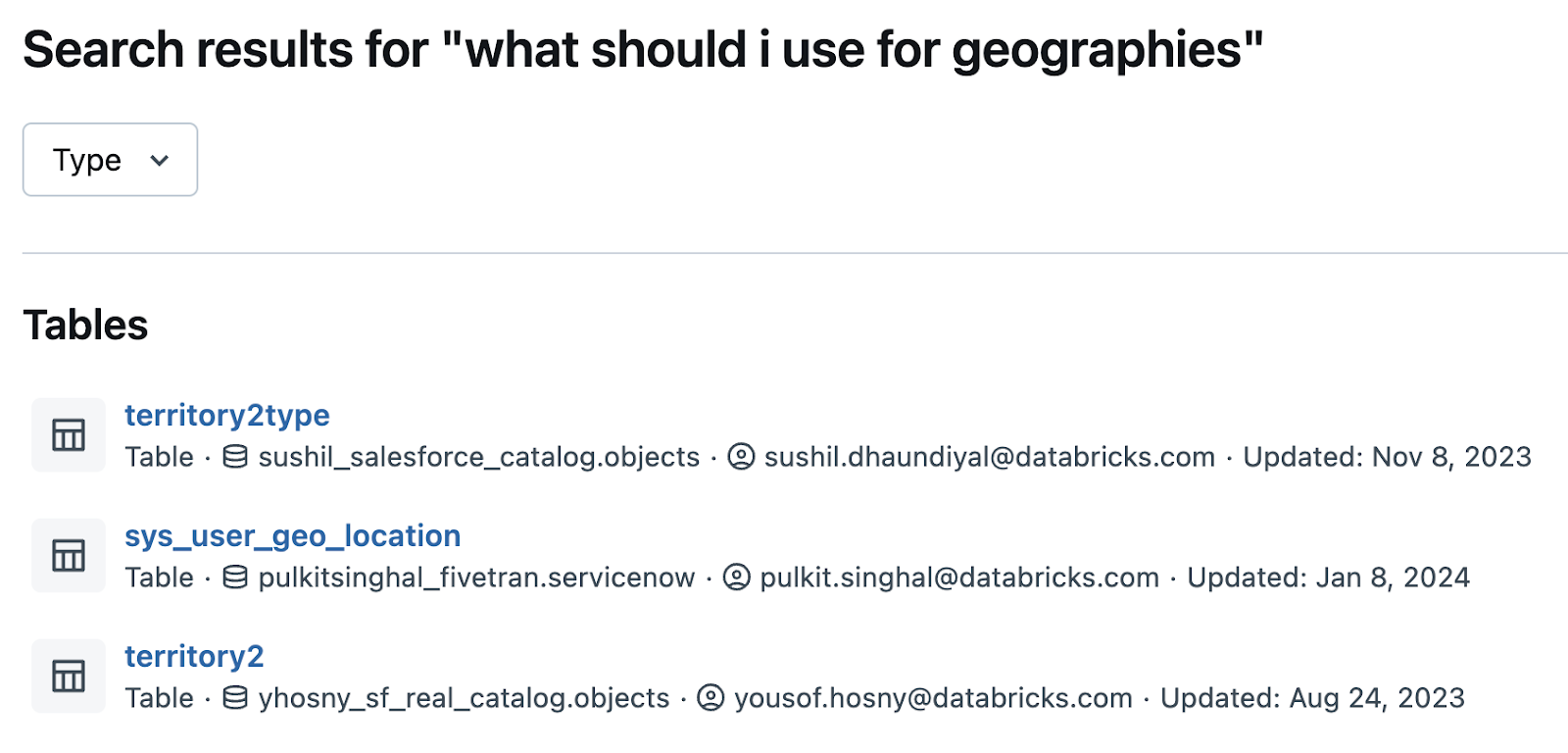Open the territory2 table link
This screenshot has height=753, width=1568.
pos(194,657)
